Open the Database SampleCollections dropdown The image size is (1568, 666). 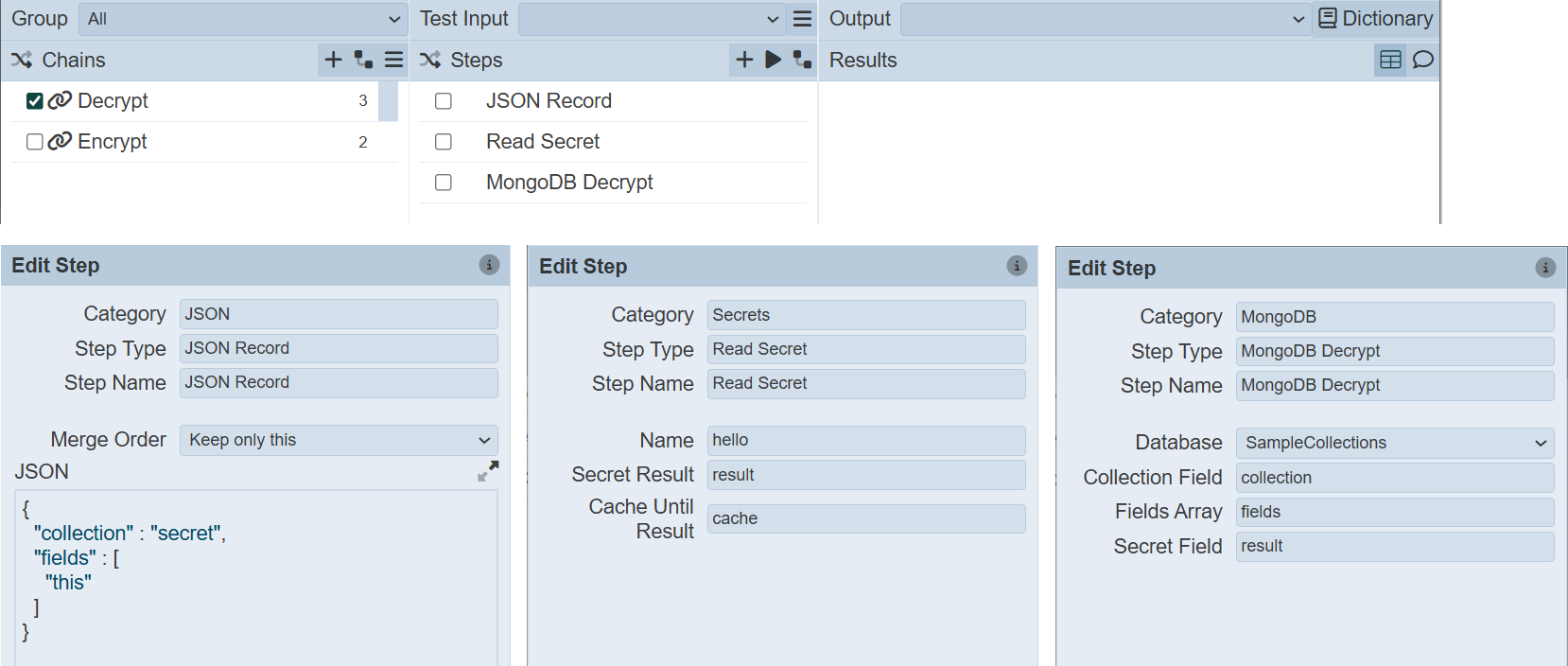pyautogui.click(x=1394, y=443)
